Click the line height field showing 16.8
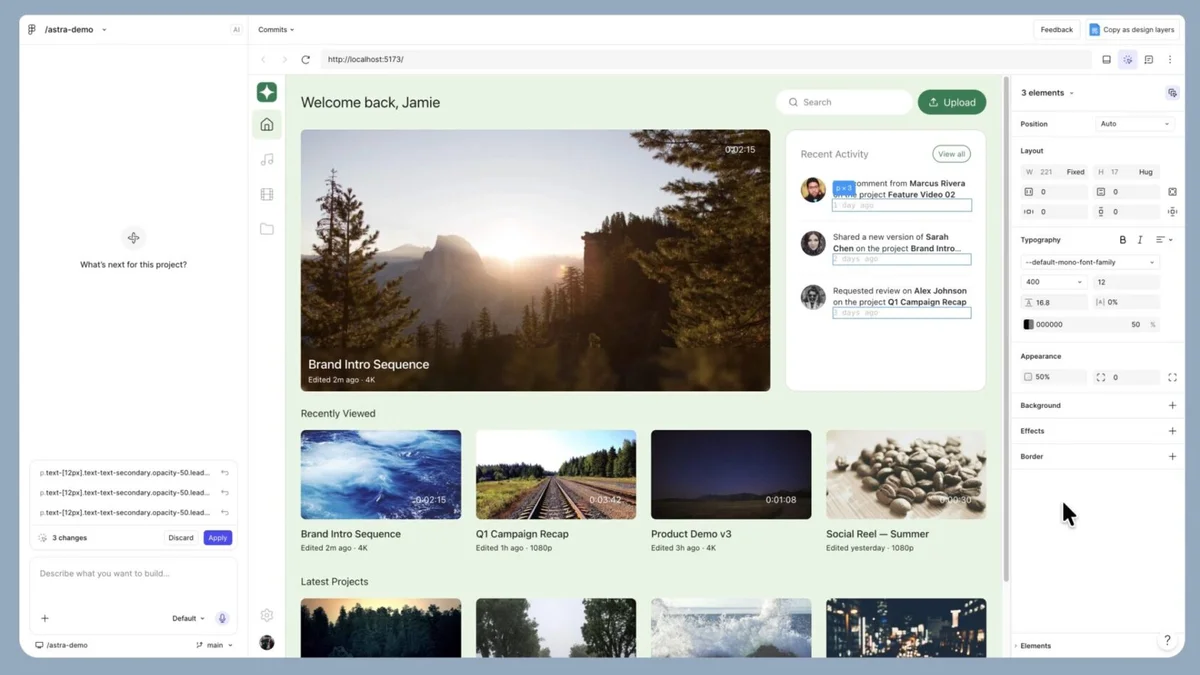The image size is (1200, 675). pos(1054,302)
